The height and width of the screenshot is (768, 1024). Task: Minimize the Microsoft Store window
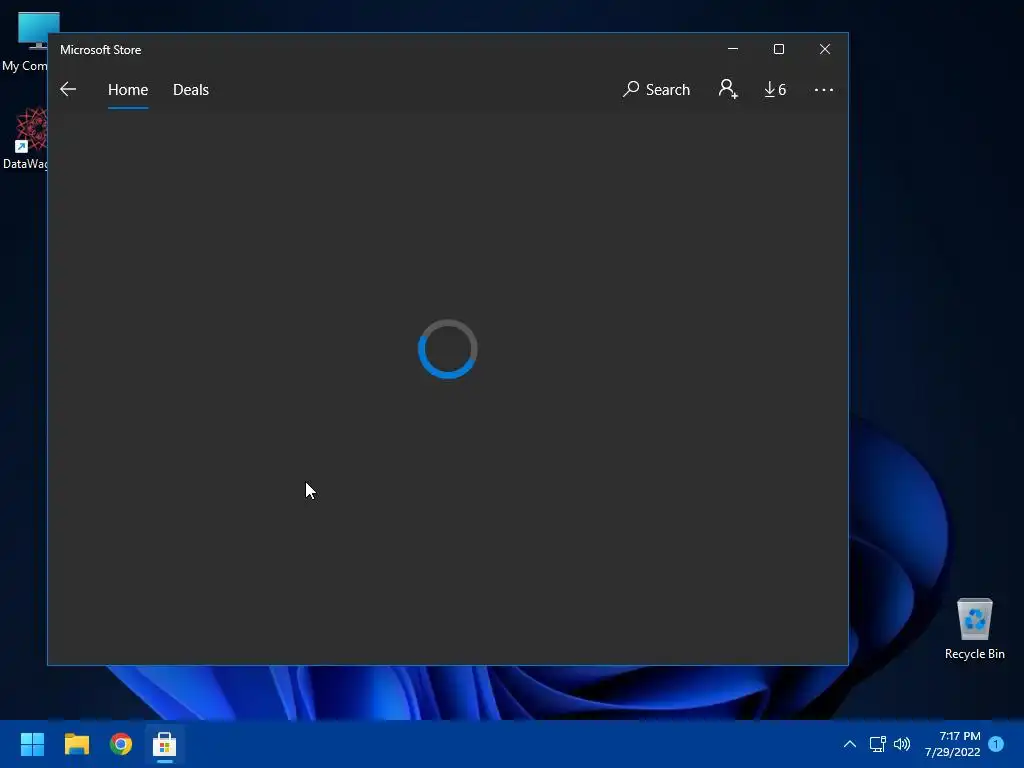[733, 49]
